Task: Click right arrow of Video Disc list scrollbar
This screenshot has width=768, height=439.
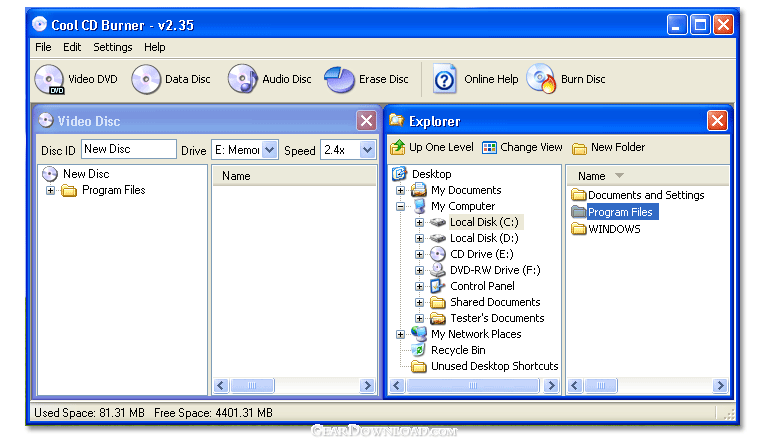Action: [367, 386]
